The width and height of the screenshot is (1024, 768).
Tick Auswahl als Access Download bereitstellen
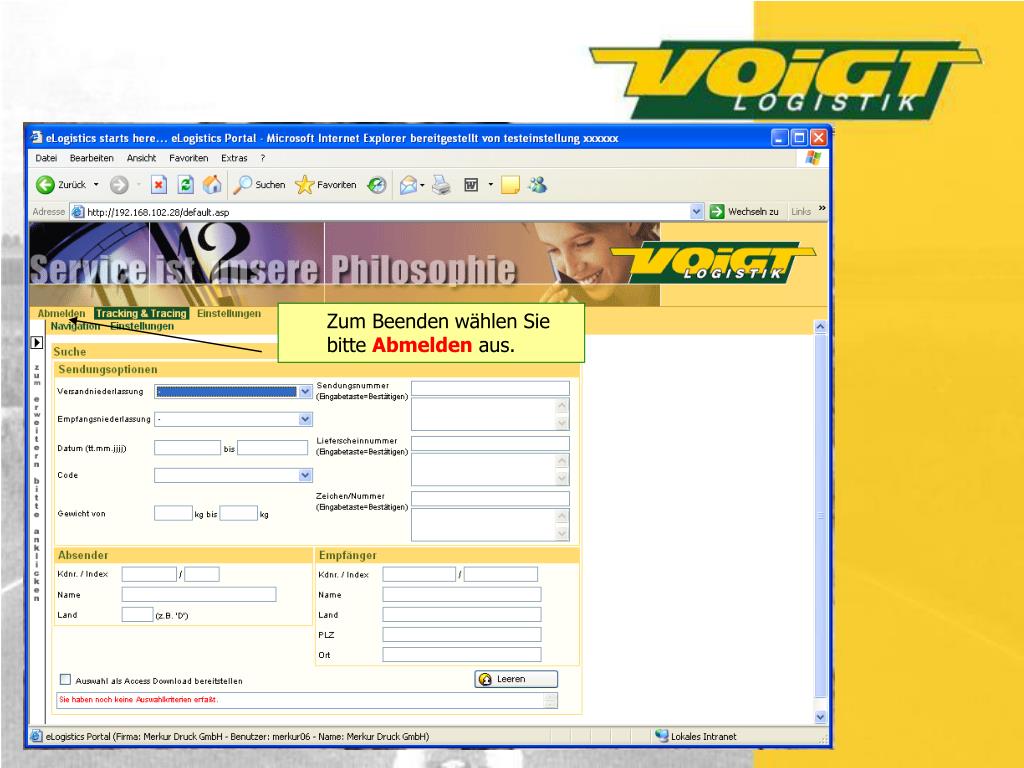click(65, 680)
